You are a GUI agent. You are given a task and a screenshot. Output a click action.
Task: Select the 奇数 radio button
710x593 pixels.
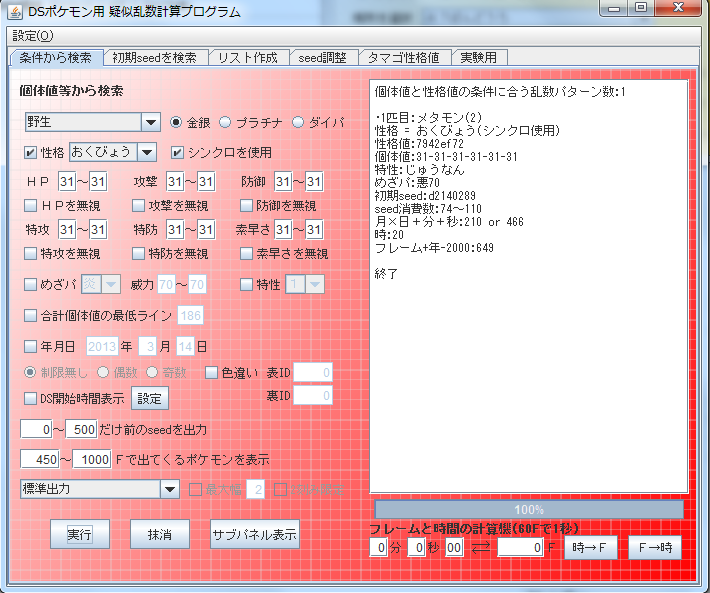(x=152, y=373)
